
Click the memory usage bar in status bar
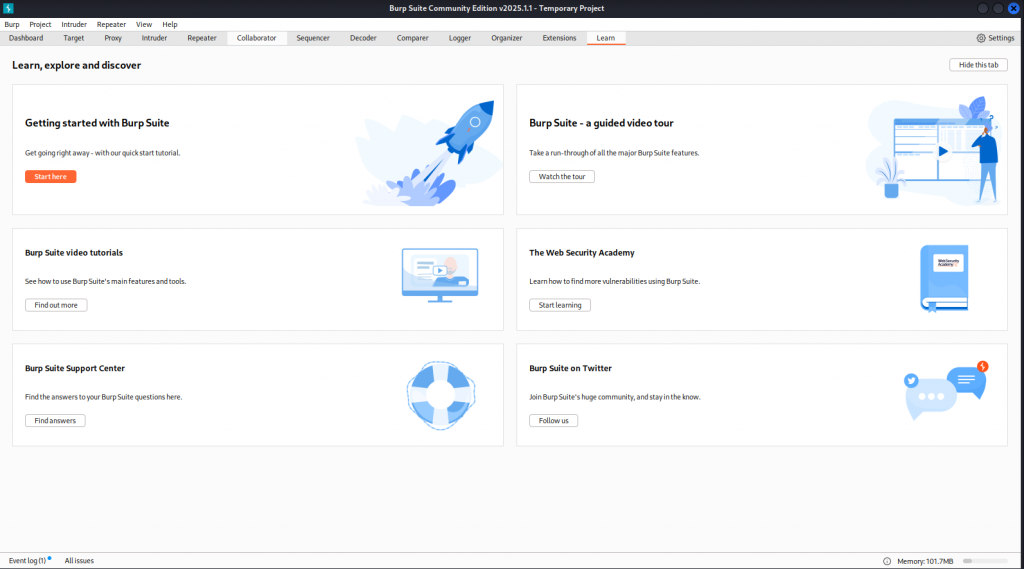coord(985,561)
